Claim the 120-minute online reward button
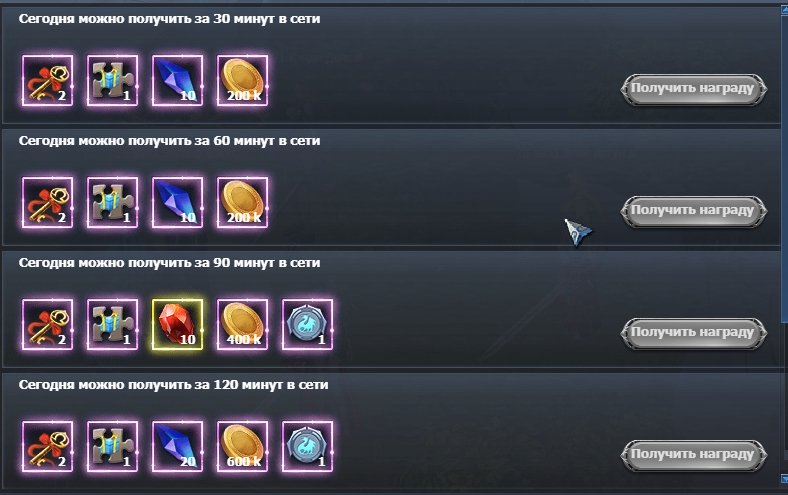The height and width of the screenshot is (495, 788). [x=694, y=455]
